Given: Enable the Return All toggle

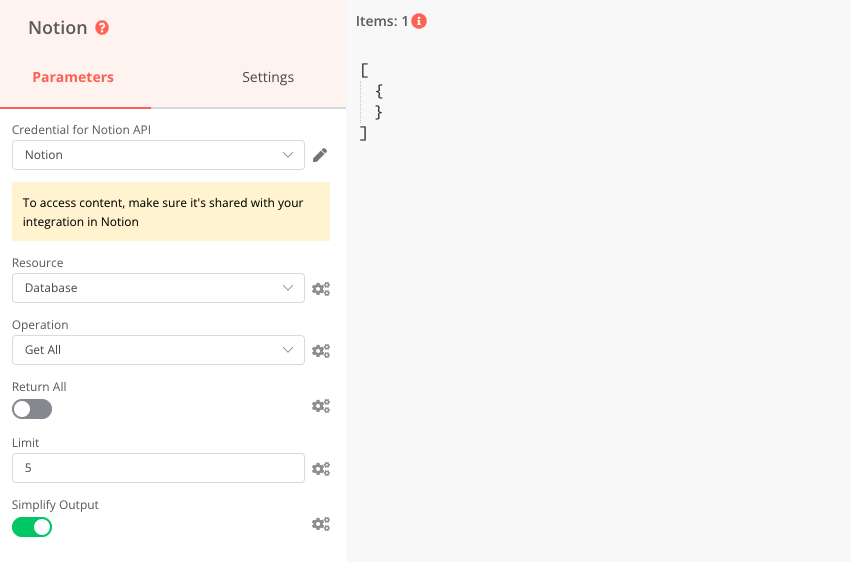Looking at the screenshot, I should (x=32, y=409).
